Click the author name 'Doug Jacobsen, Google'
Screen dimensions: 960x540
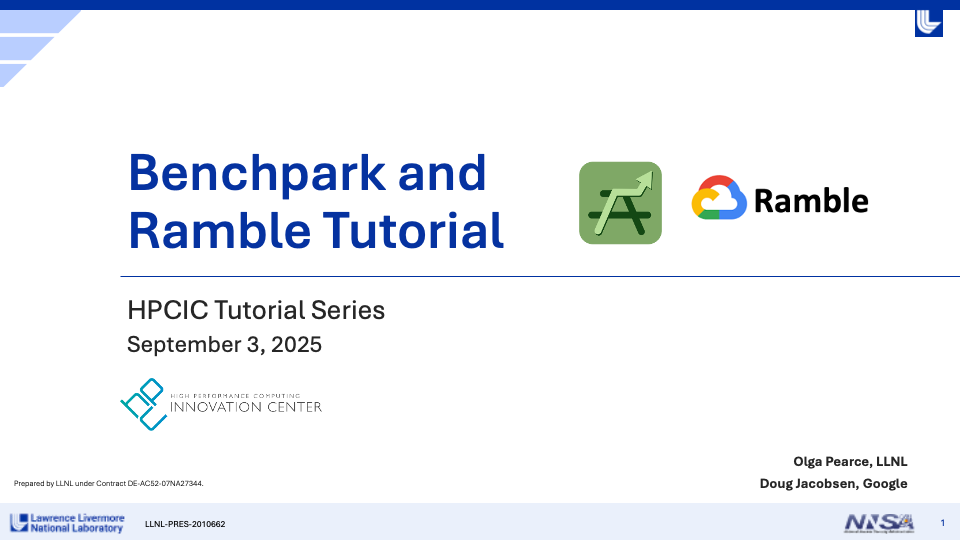tap(833, 484)
